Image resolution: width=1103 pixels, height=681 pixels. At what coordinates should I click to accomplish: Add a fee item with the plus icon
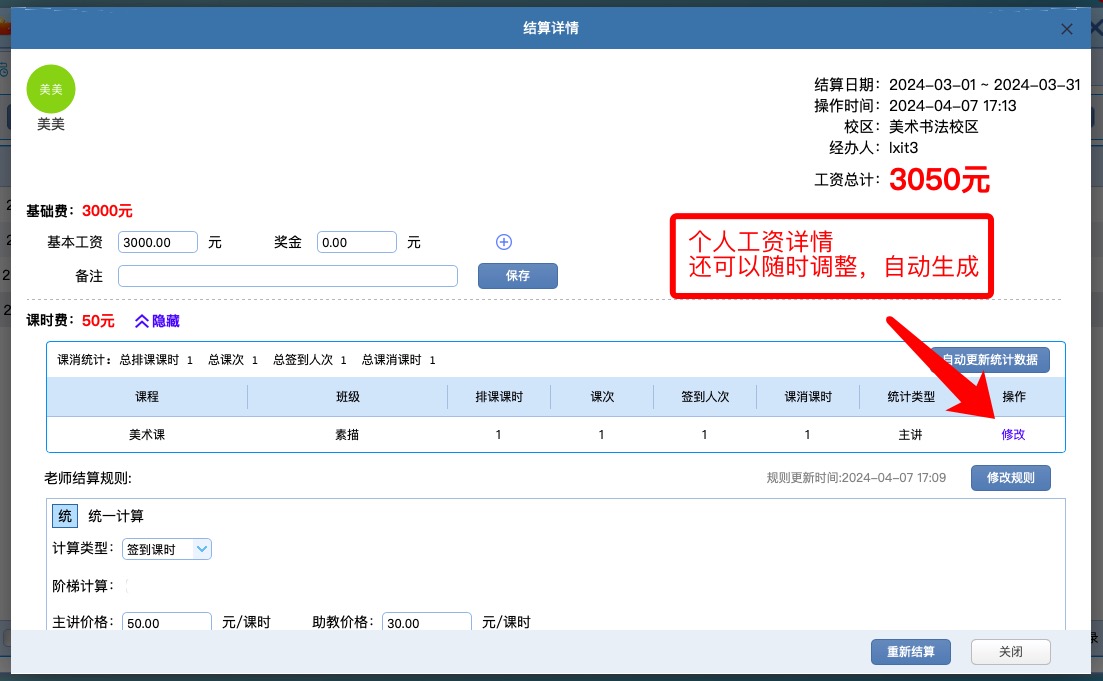click(x=504, y=242)
